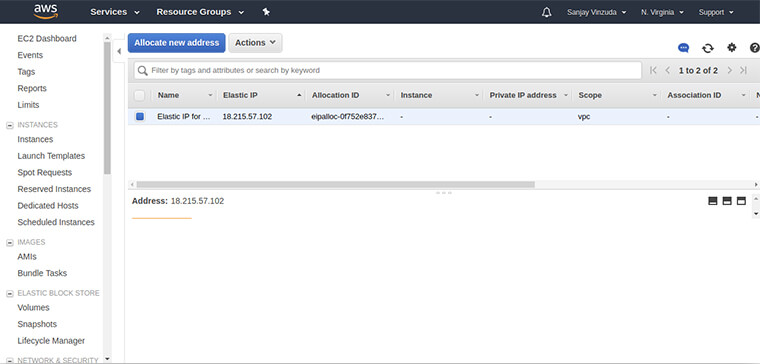Collapse the IMAGES sidebar section
The width and height of the screenshot is (760, 364).
[x=9, y=242]
